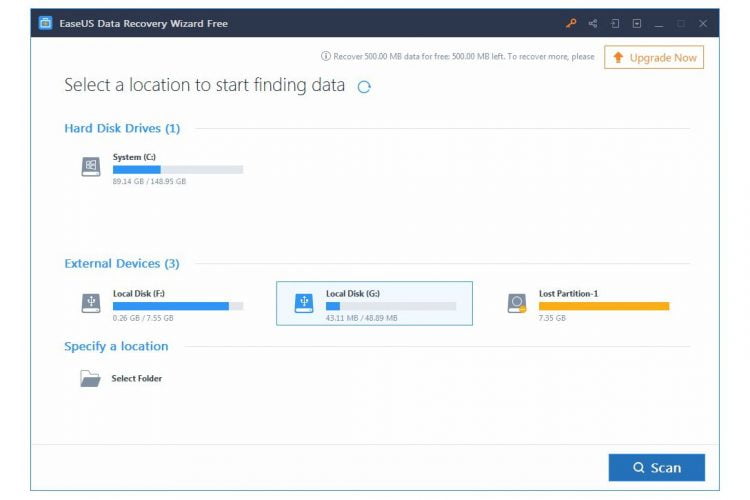
Task: Choose Select Folder label
Action: pos(137,378)
